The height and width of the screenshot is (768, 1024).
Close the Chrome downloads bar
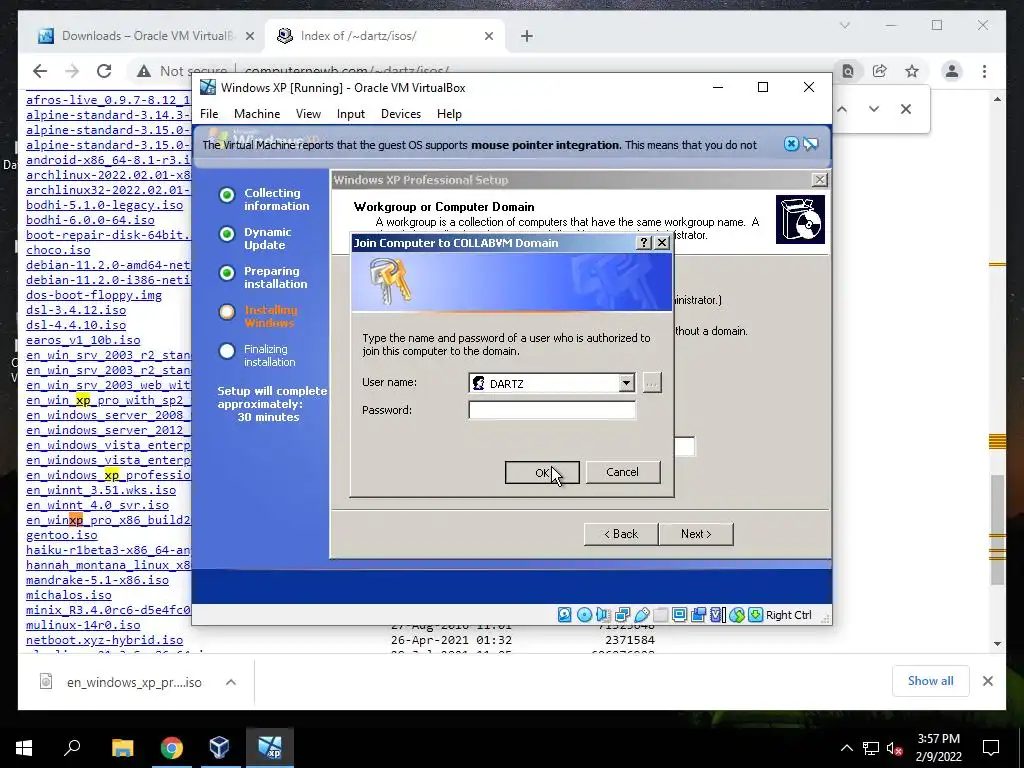[x=987, y=681]
